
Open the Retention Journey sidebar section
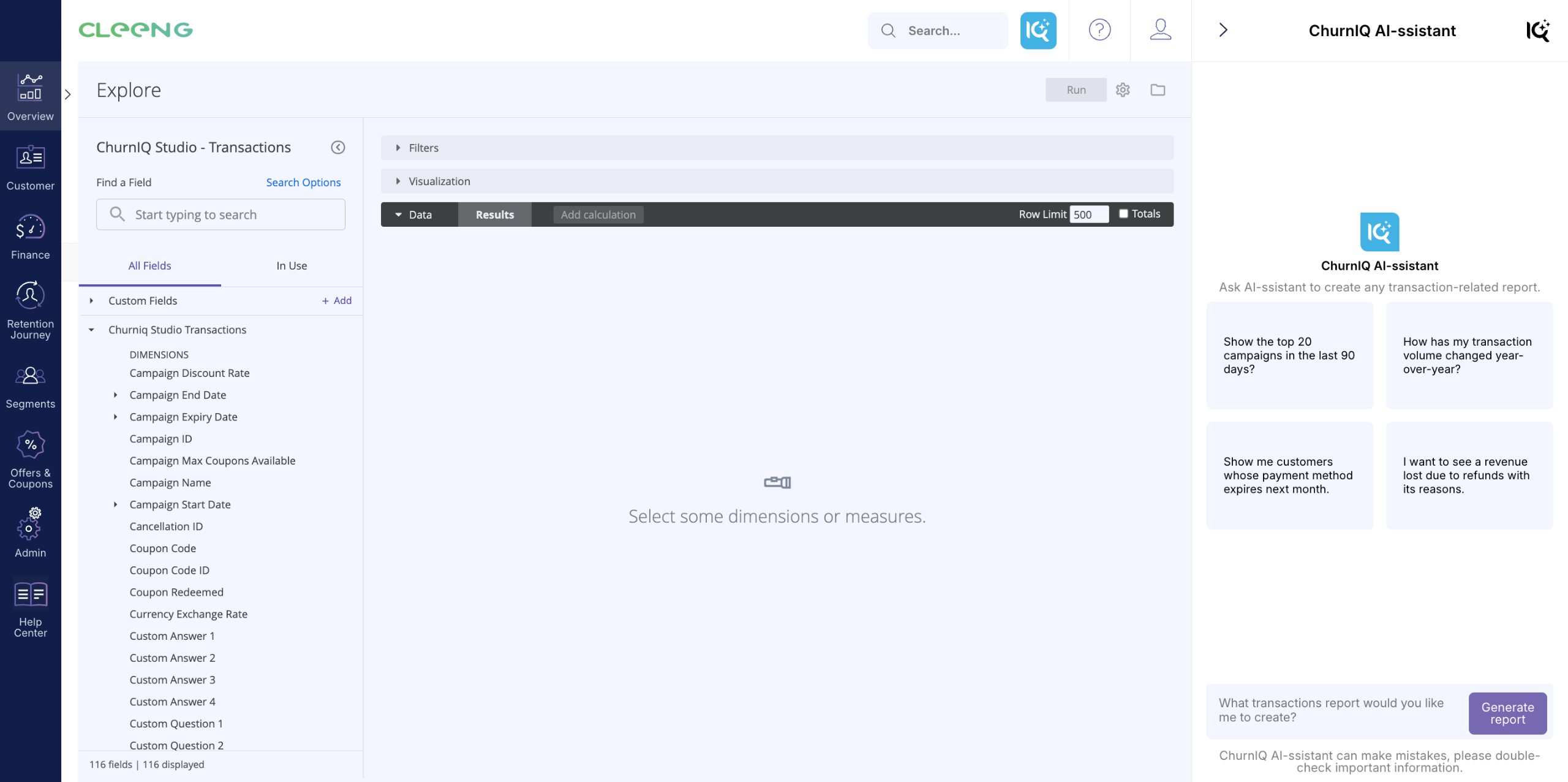point(30,310)
